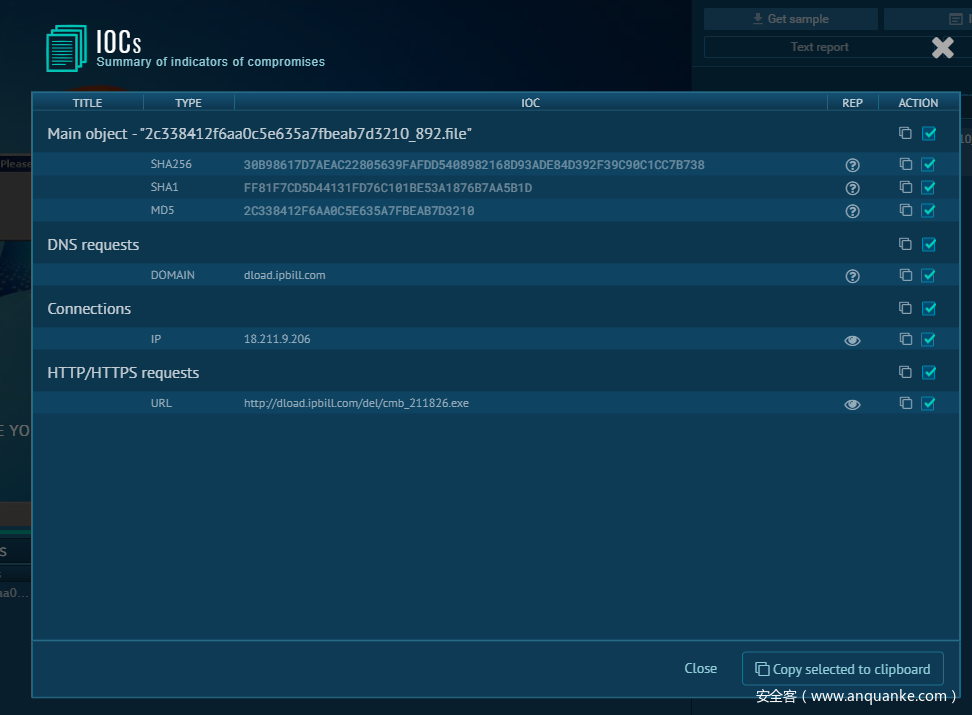
Task: Click reputation question icon for domain row
Action: (852, 276)
